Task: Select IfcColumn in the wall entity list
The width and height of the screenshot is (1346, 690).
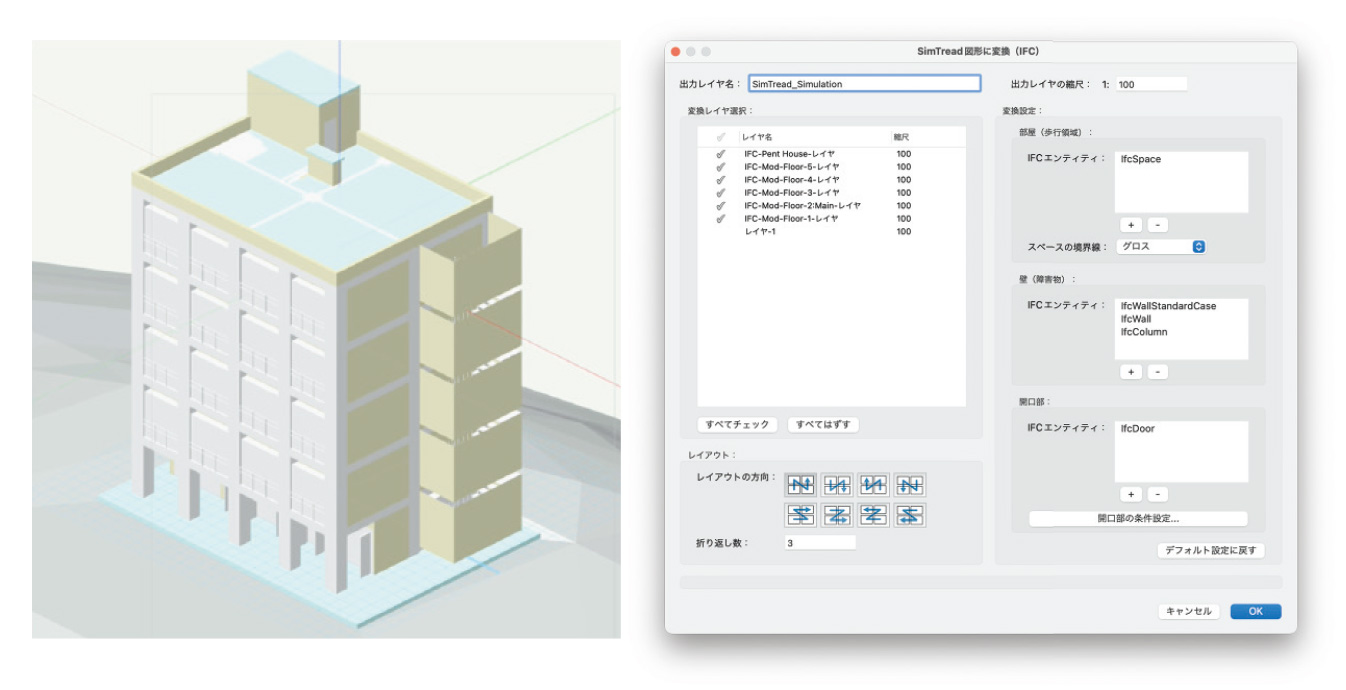Action: 1143,332
